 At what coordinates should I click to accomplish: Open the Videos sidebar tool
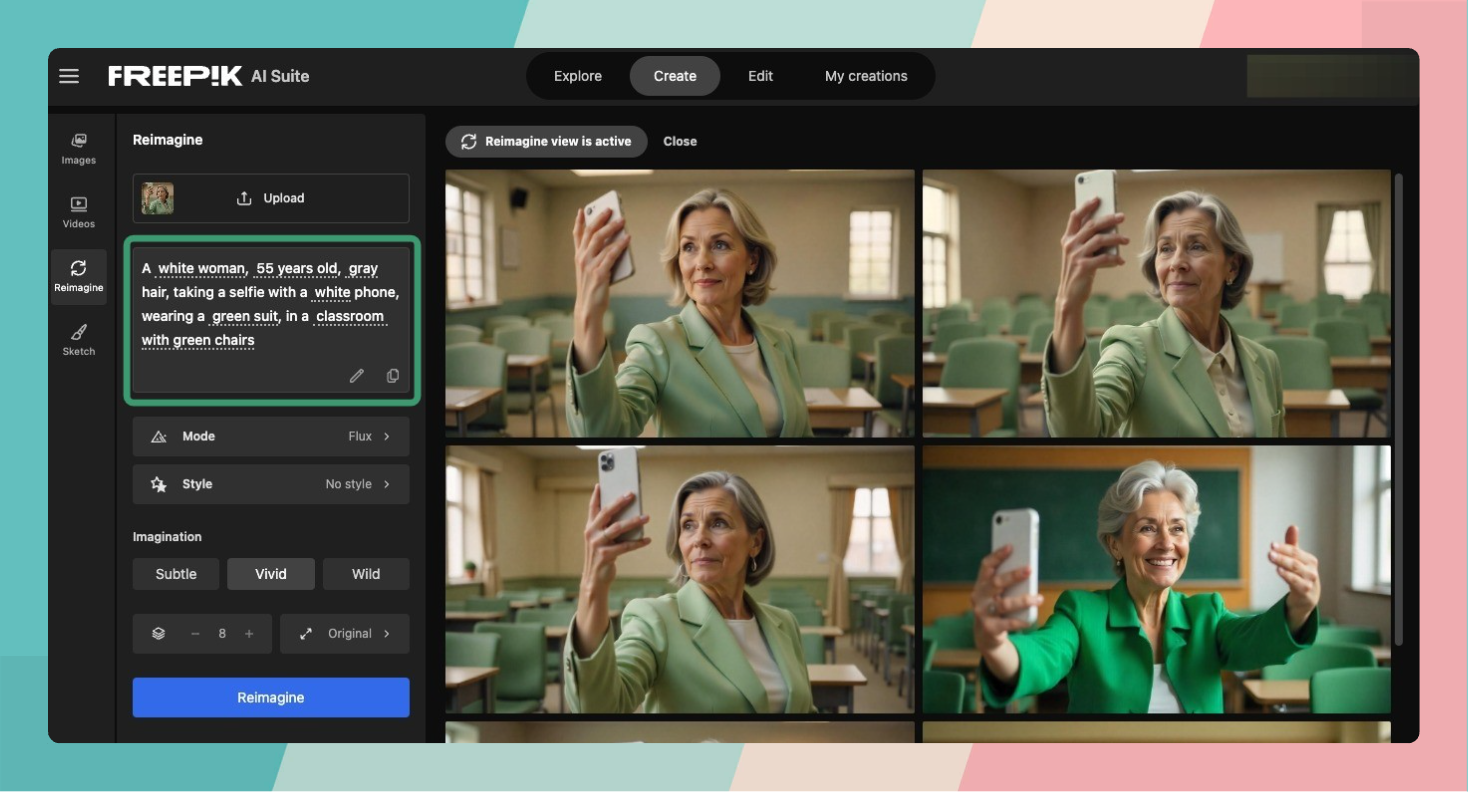coord(79,212)
